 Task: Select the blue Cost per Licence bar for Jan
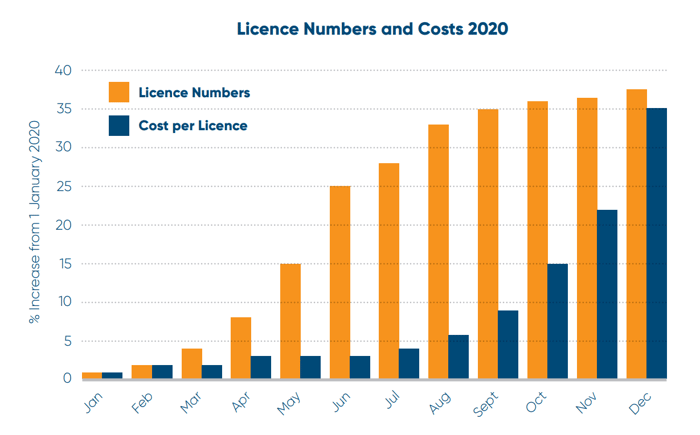(112, 376)
